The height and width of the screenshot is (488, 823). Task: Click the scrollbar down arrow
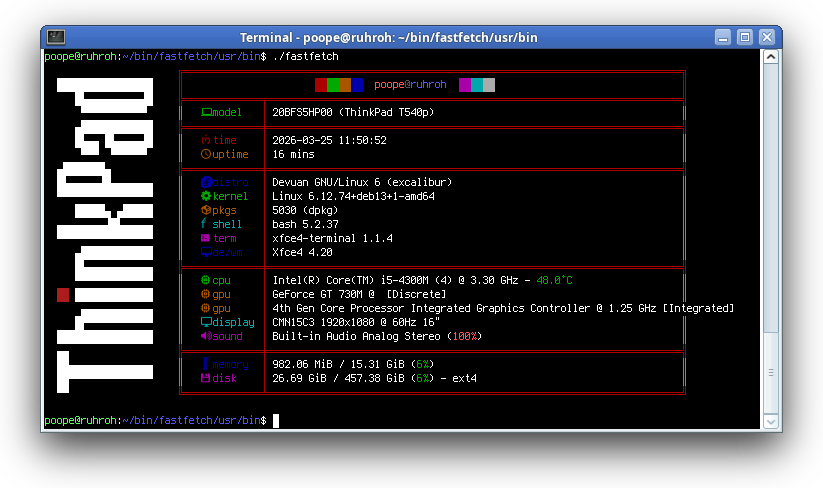coord(771,421)
